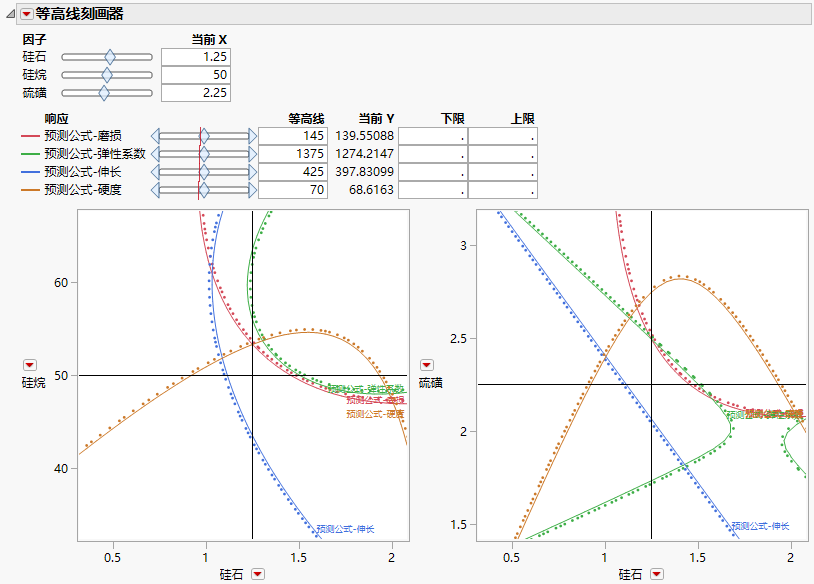
Task: Click the contour slider for 预测公式-磨损
Action: [x=205, y=136]
